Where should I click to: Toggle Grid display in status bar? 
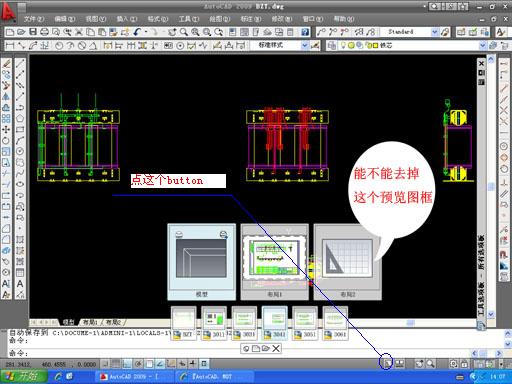click(116, 364)
